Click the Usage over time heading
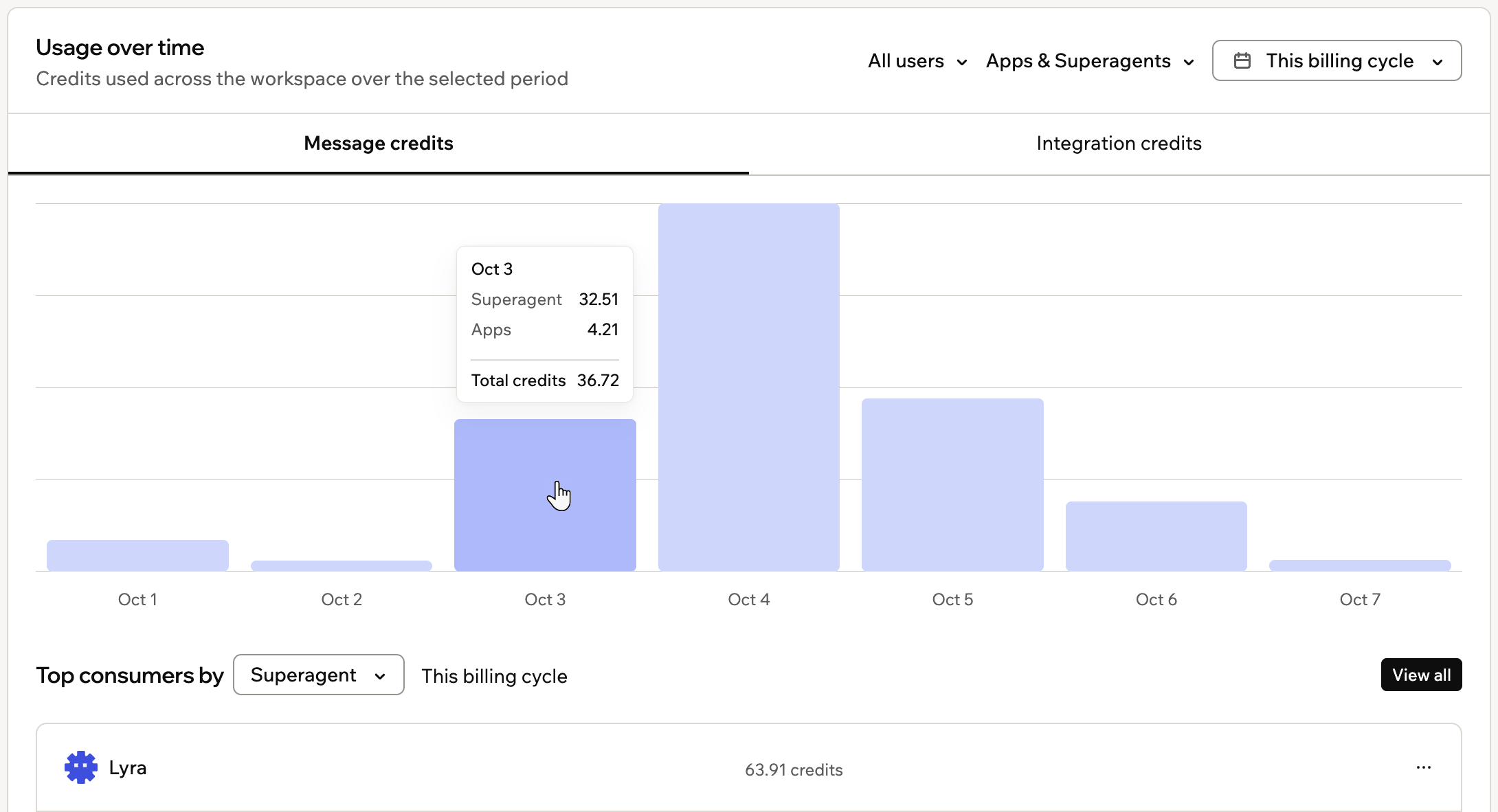The height and width of the screenshot is (812, 1498). (120, 47)
